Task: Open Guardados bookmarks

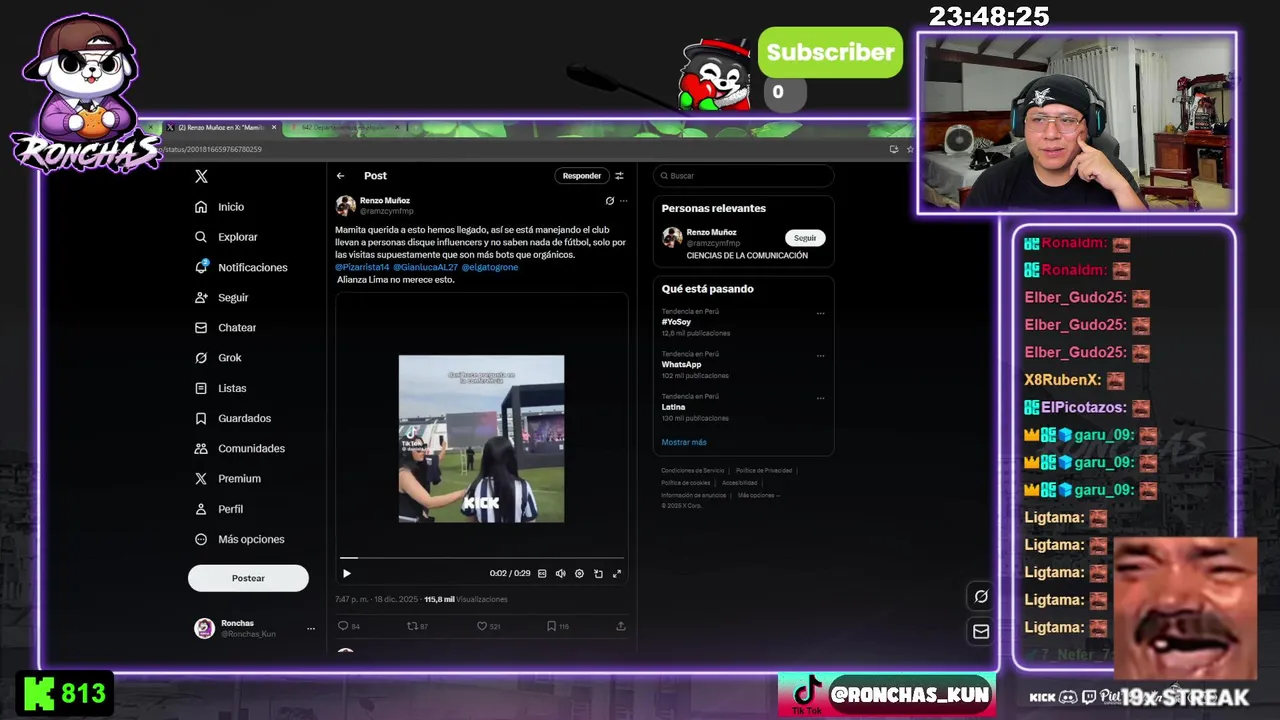Action: point(232,418)
